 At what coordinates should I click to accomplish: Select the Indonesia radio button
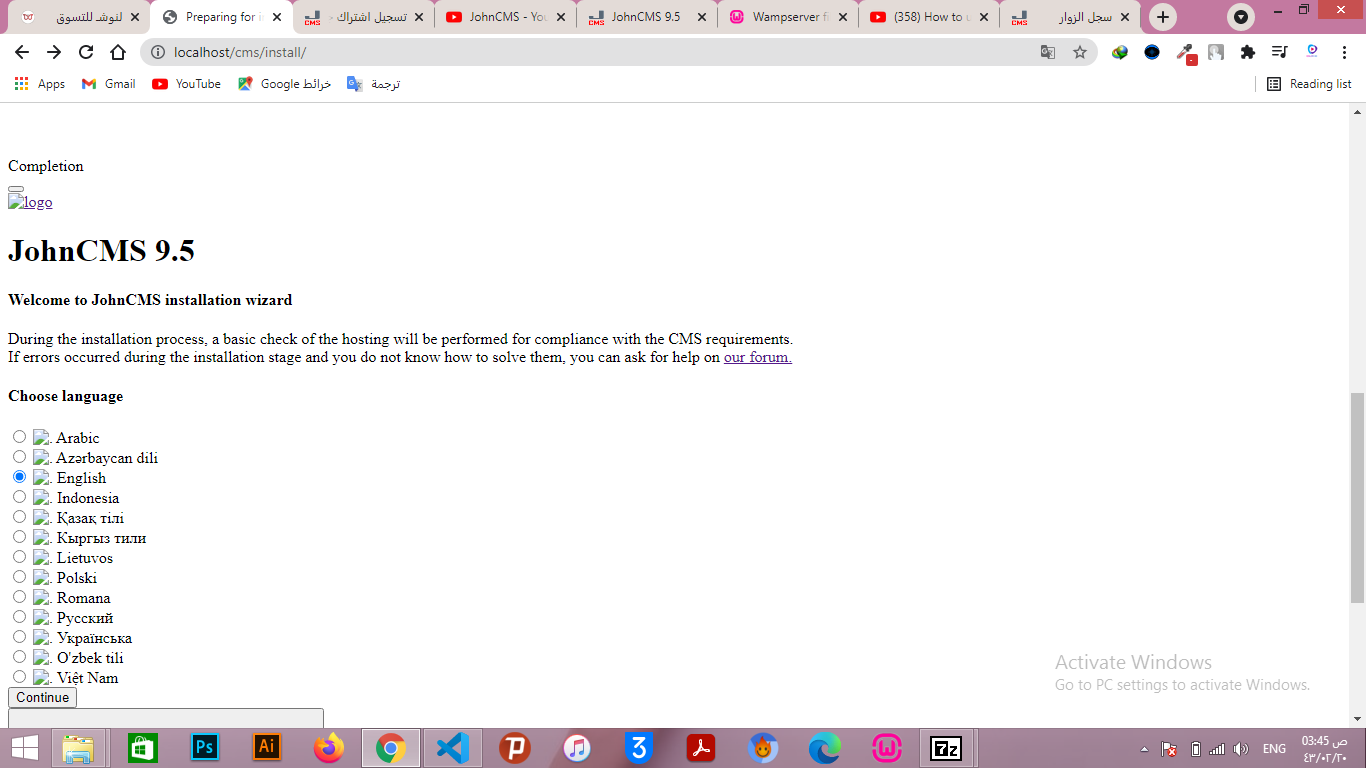click(19, 497)
